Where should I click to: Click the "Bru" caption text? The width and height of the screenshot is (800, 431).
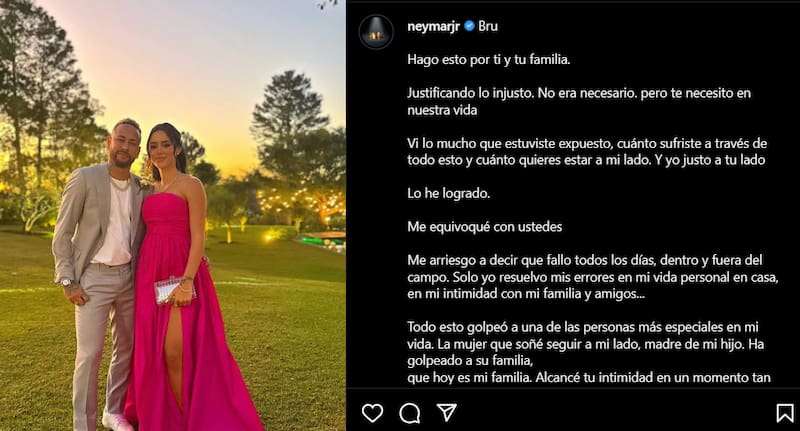[x=488, y=26]
